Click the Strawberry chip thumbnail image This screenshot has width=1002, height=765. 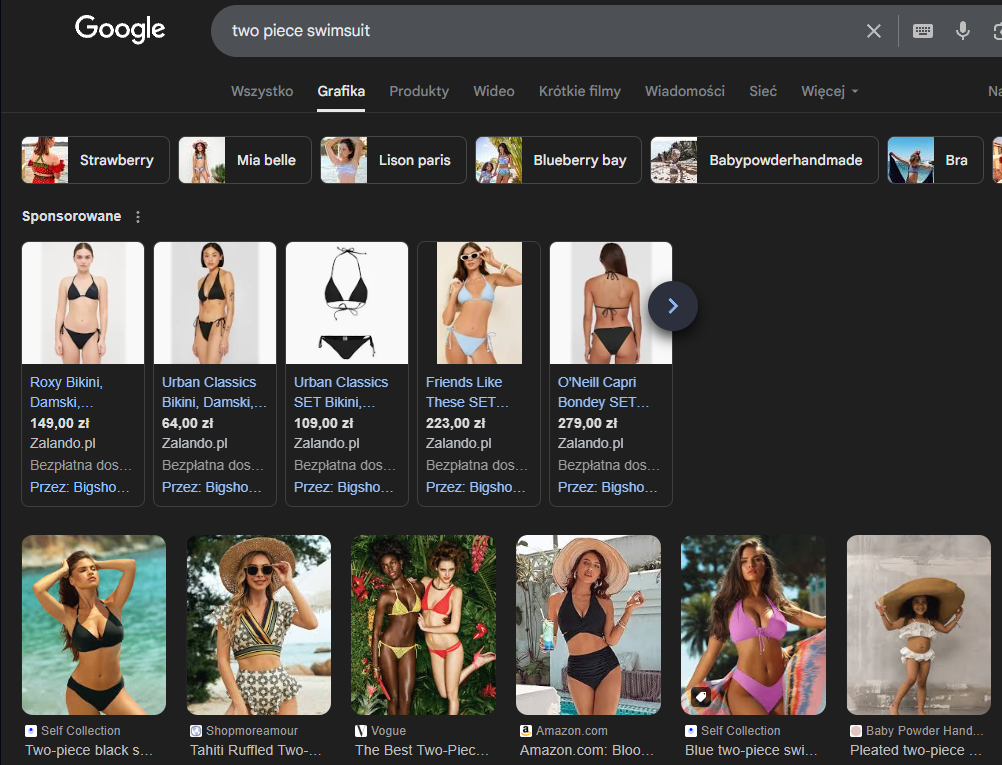(45, 160)
